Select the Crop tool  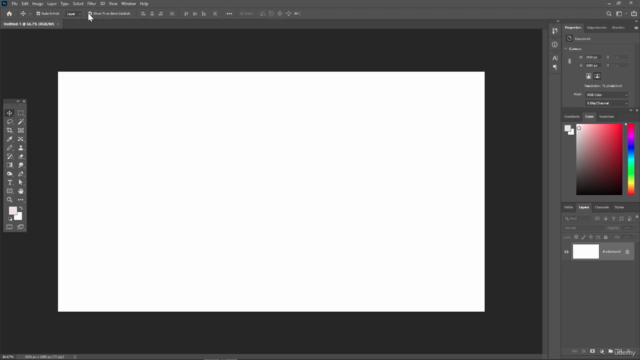point(9,131)
